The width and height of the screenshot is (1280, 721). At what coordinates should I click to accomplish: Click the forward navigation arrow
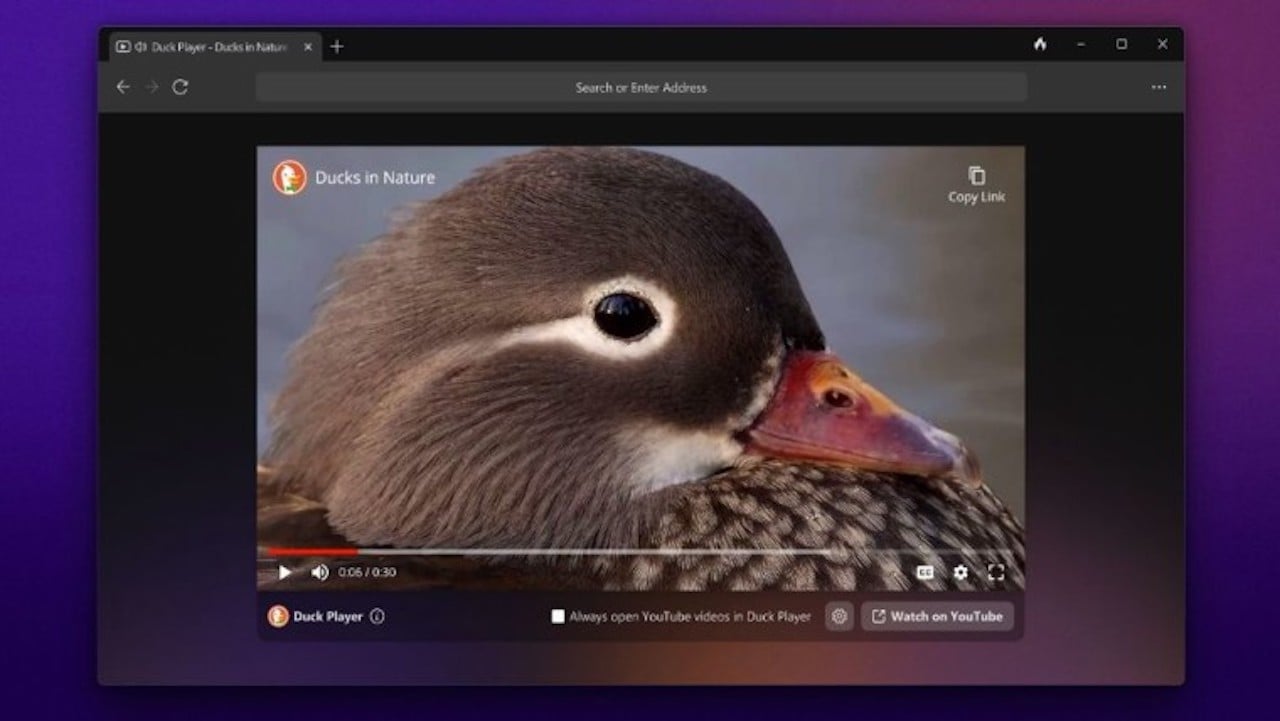(x=151, y=87)
